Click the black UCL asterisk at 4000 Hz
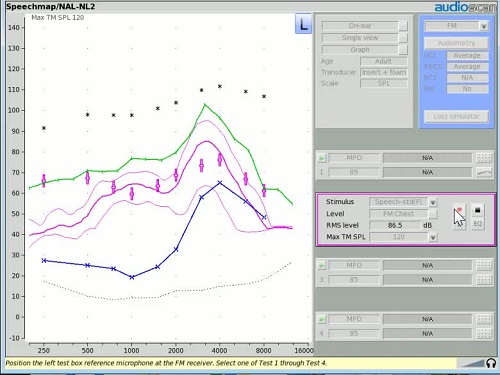This screenshot has height=375, width=500. click(220, 87)
